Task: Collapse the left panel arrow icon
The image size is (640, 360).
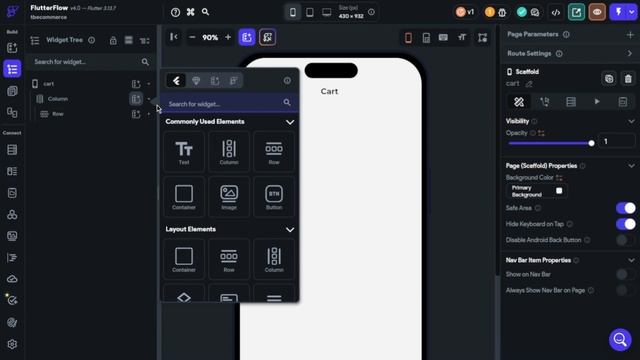Action: (174, 37)
